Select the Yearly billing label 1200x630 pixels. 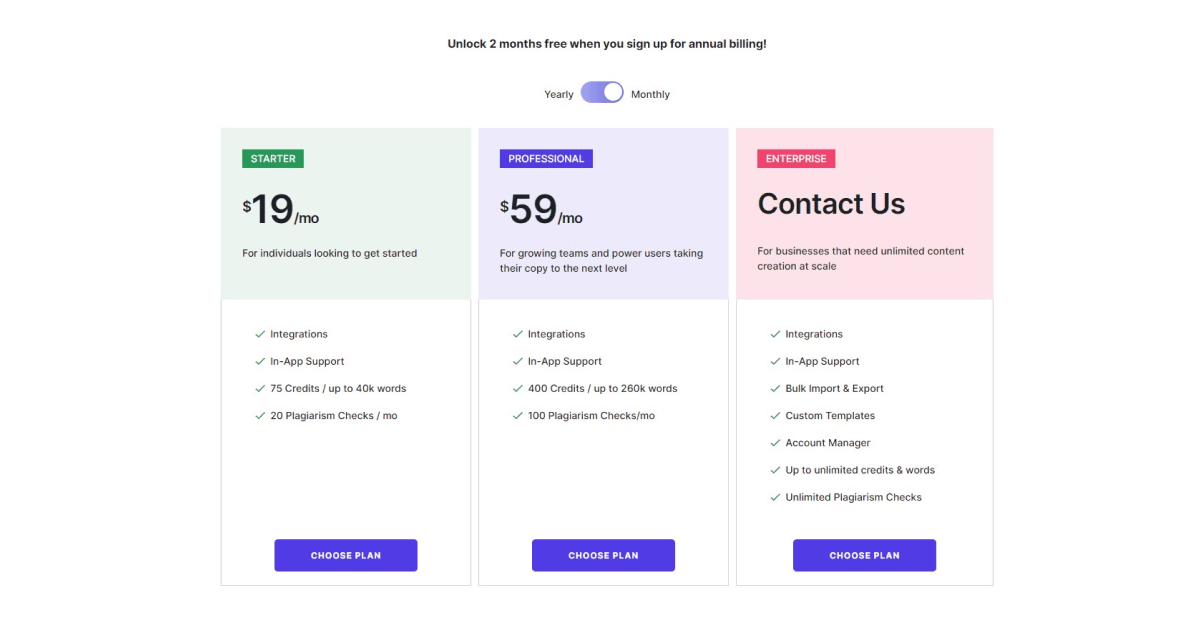tap(559, 95)
